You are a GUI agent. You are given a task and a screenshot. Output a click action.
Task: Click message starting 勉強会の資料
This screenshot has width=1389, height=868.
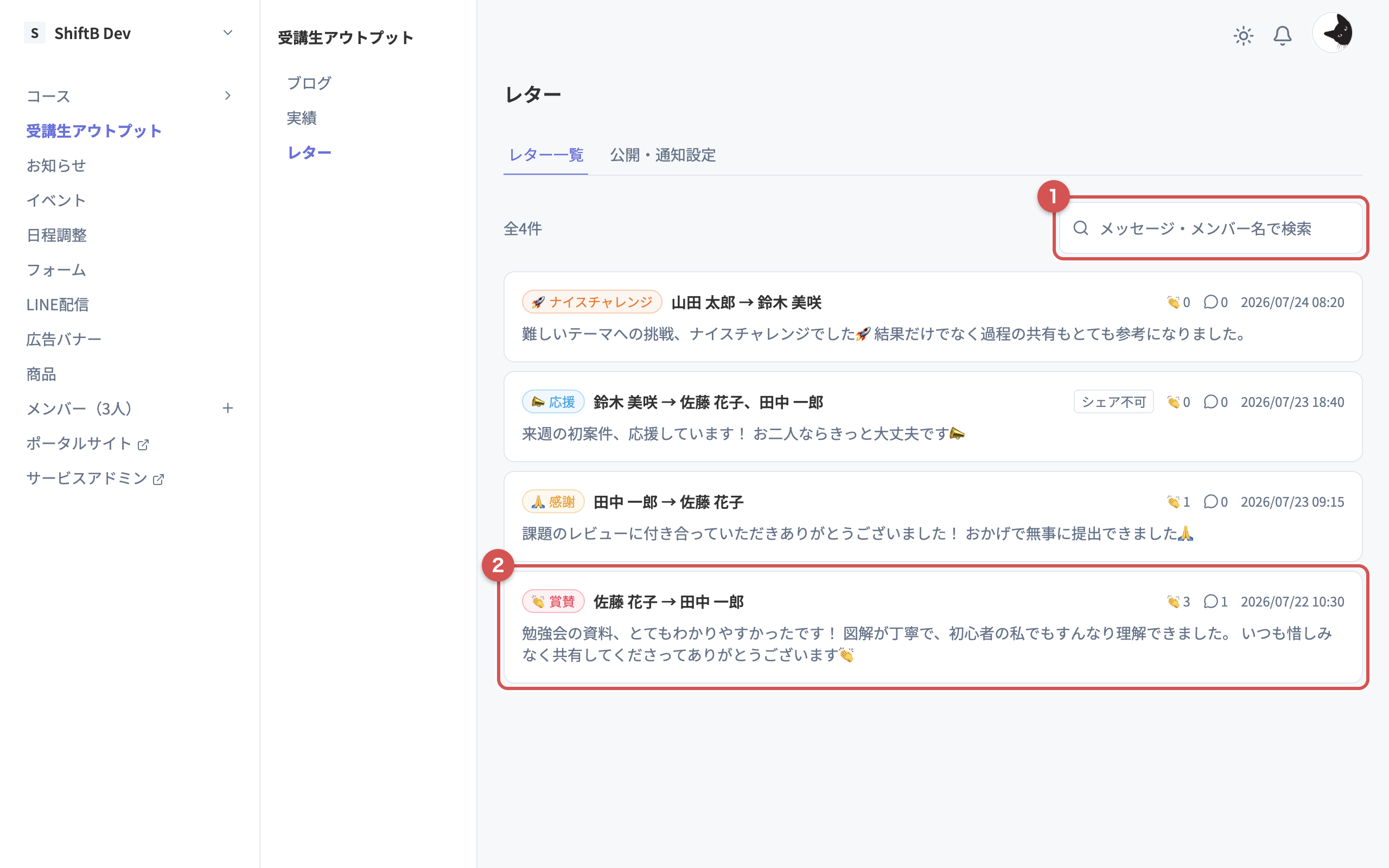927,643
